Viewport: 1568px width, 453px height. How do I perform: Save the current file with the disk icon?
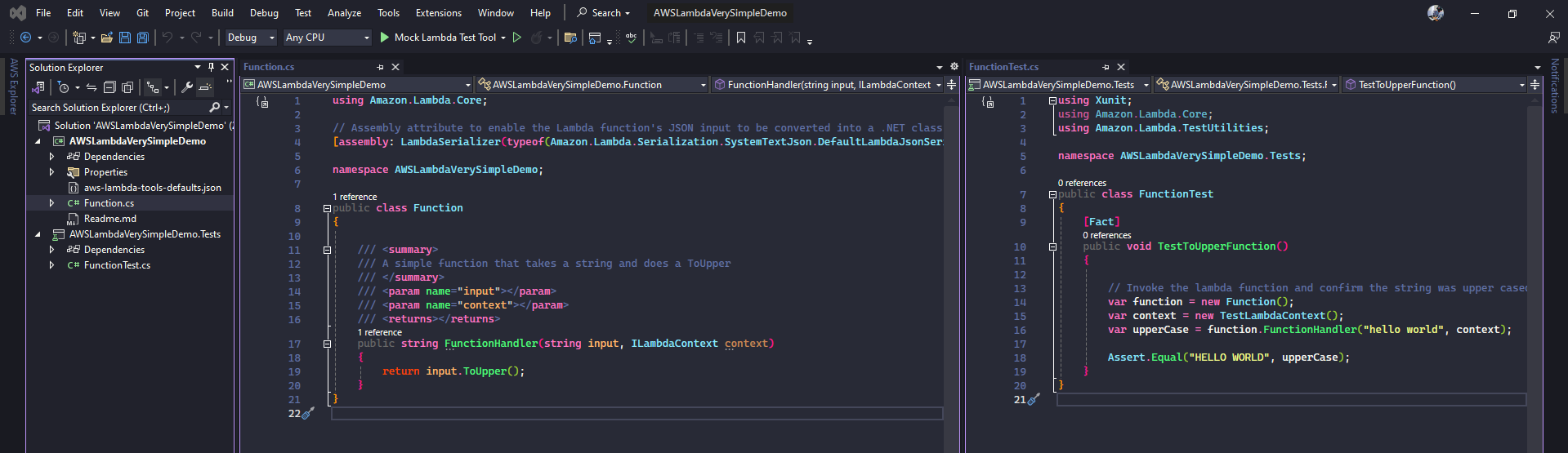click(125, 38)
